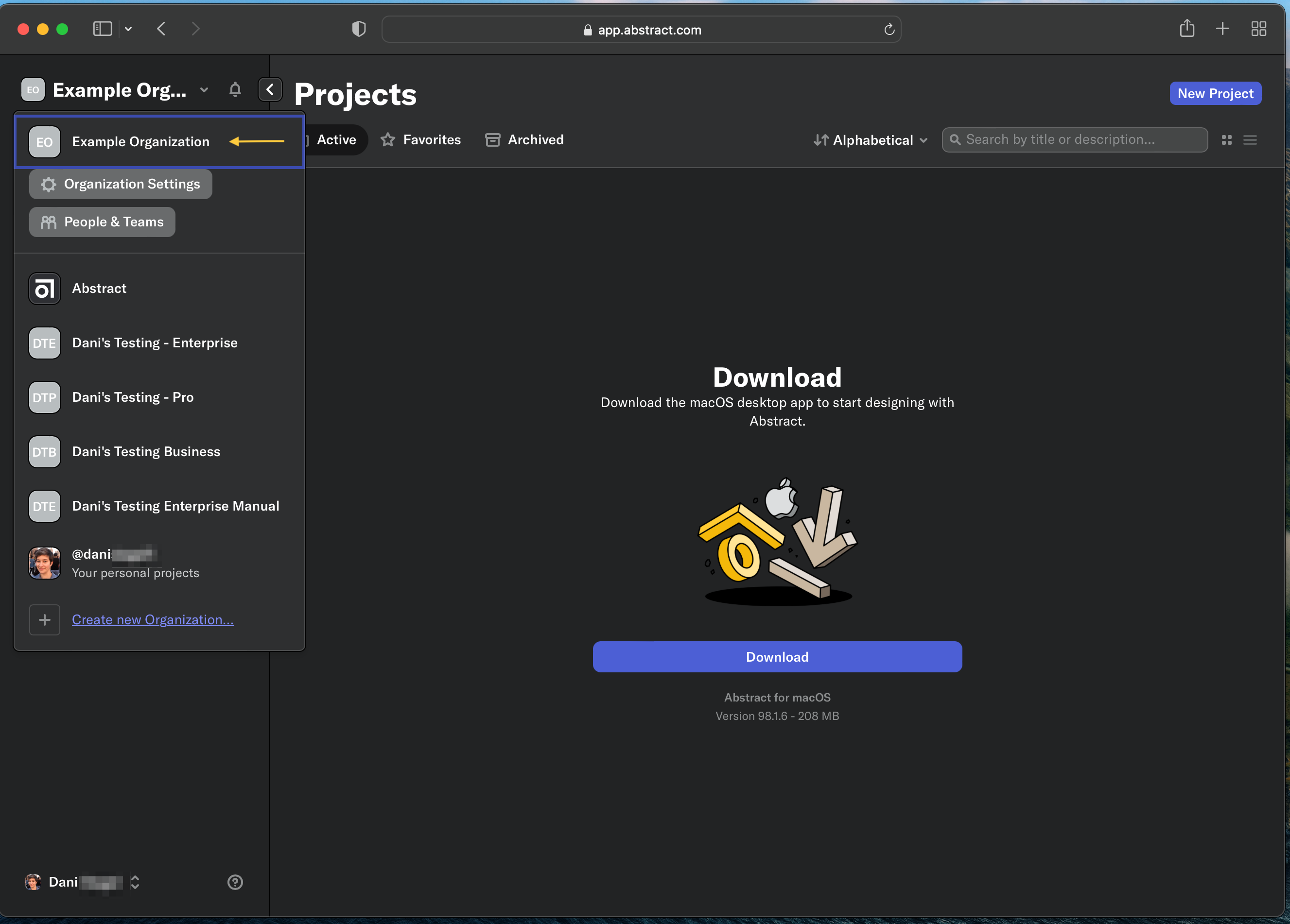
Task: Click the Projects page heading
Action: point(355,94)
